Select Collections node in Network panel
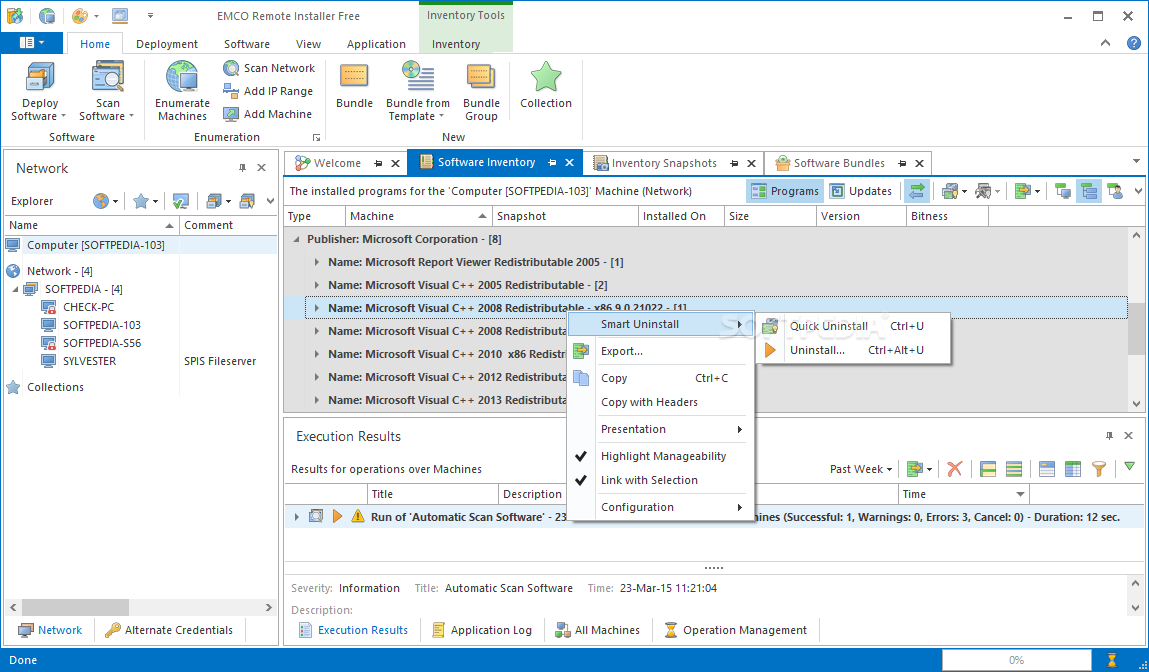 point(55,387)
